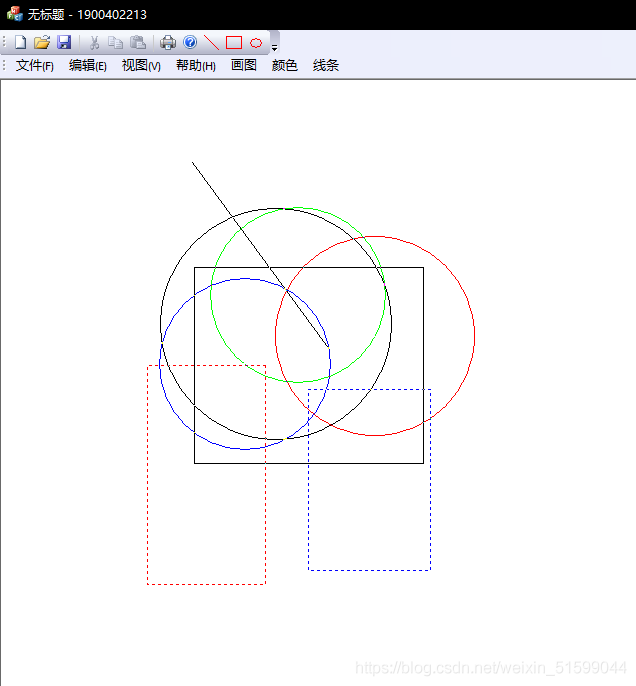
Task: Open a file with the folder icon
Action: point(42,42)
